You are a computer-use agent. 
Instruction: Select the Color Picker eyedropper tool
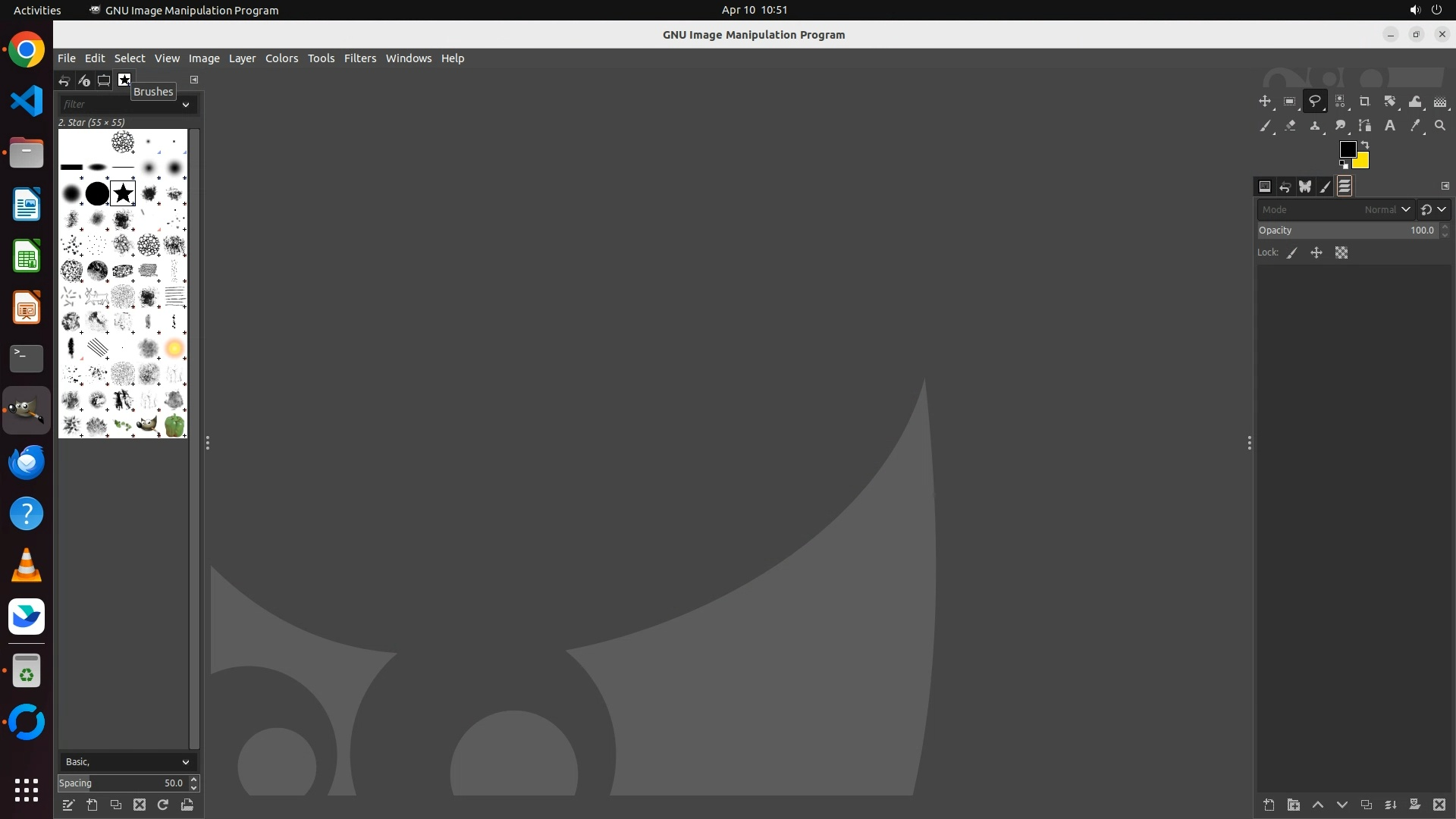[1415, 126]
